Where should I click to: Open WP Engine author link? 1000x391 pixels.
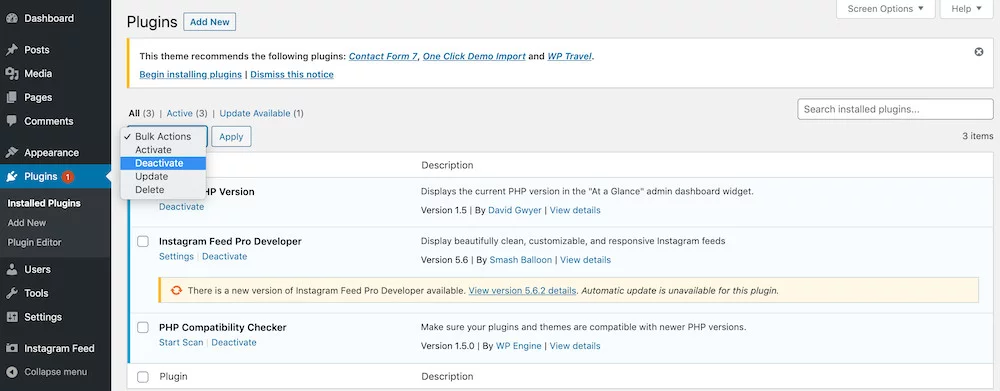[x=519, y=346]
